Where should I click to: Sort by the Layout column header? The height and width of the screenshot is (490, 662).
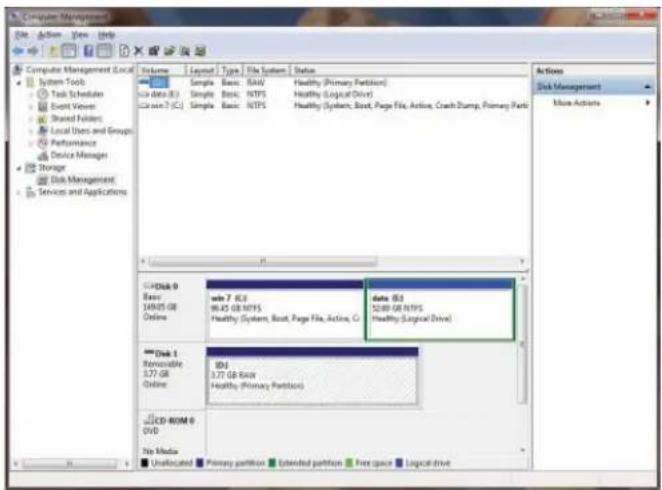coord(201,70)
